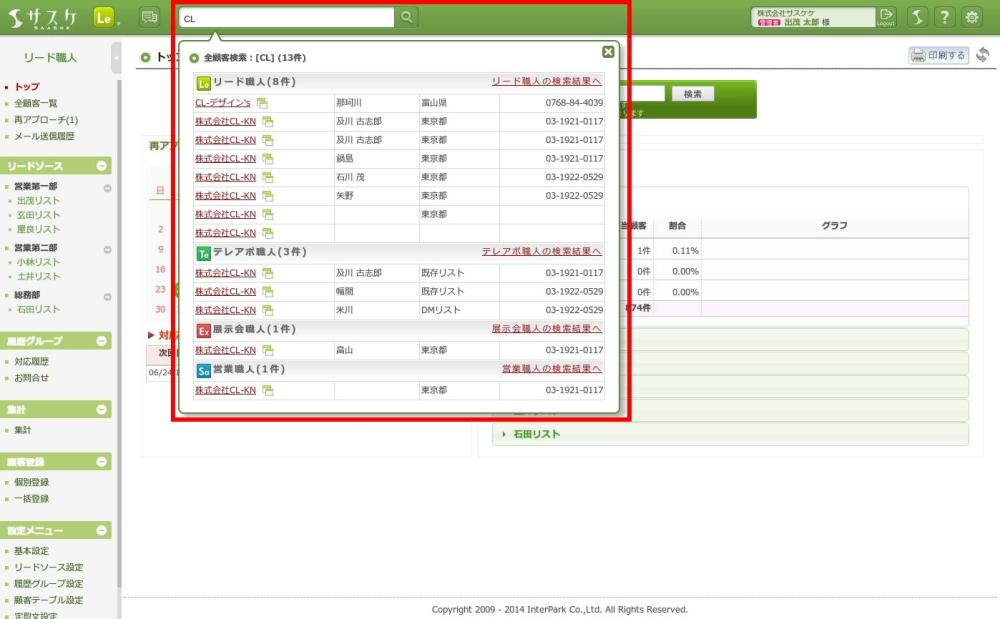Open the settings gear icon
Image resolution: width=1000 pixels, height=619 pixels.
(x=971, y=17)
